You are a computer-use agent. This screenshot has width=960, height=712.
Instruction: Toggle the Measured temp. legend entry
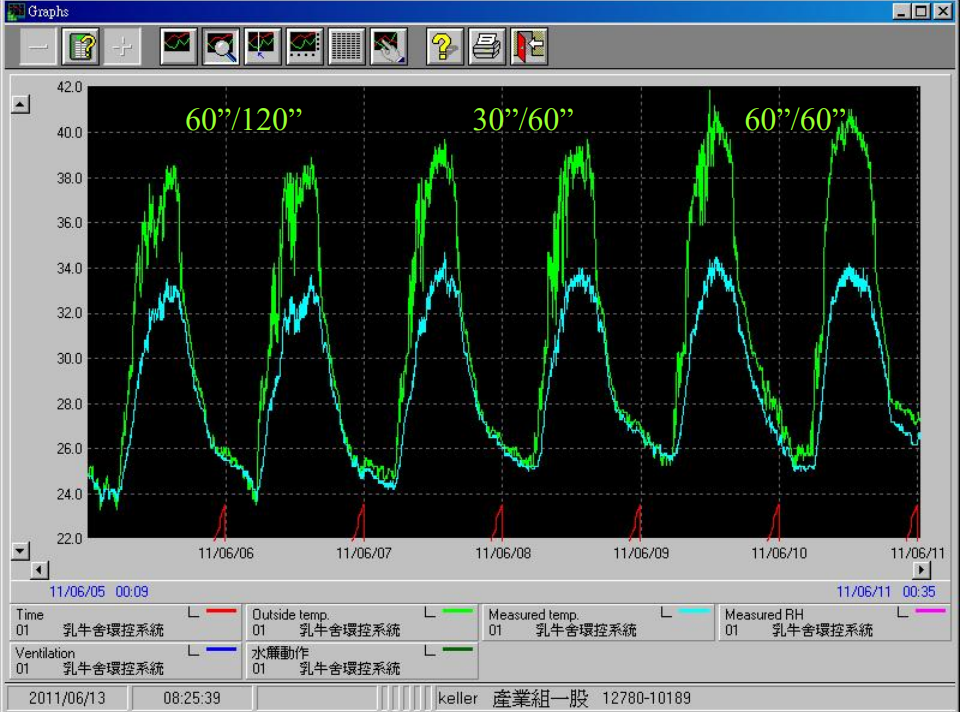pyautogui.click(x=598, y=622)
